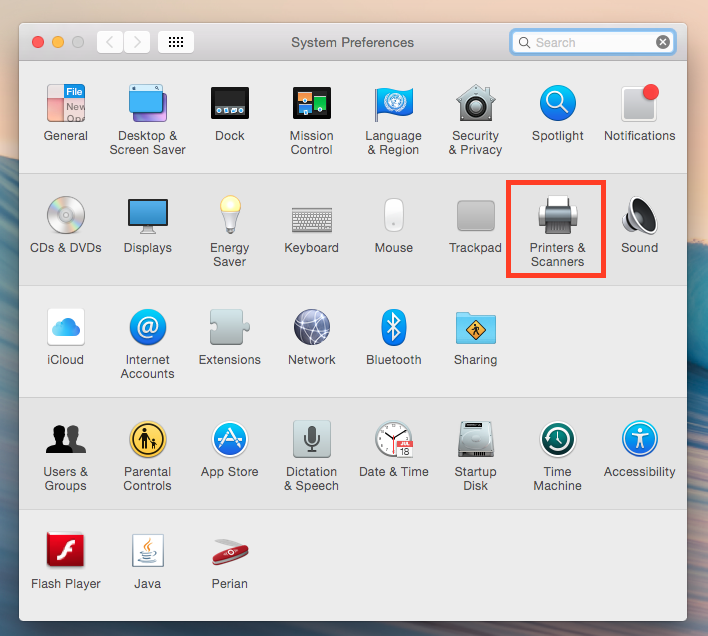Viewport: 708px width, 636px height.
Task: Minimize the System Preferences window
Action: pyautogui.click(x=58, y=42)
